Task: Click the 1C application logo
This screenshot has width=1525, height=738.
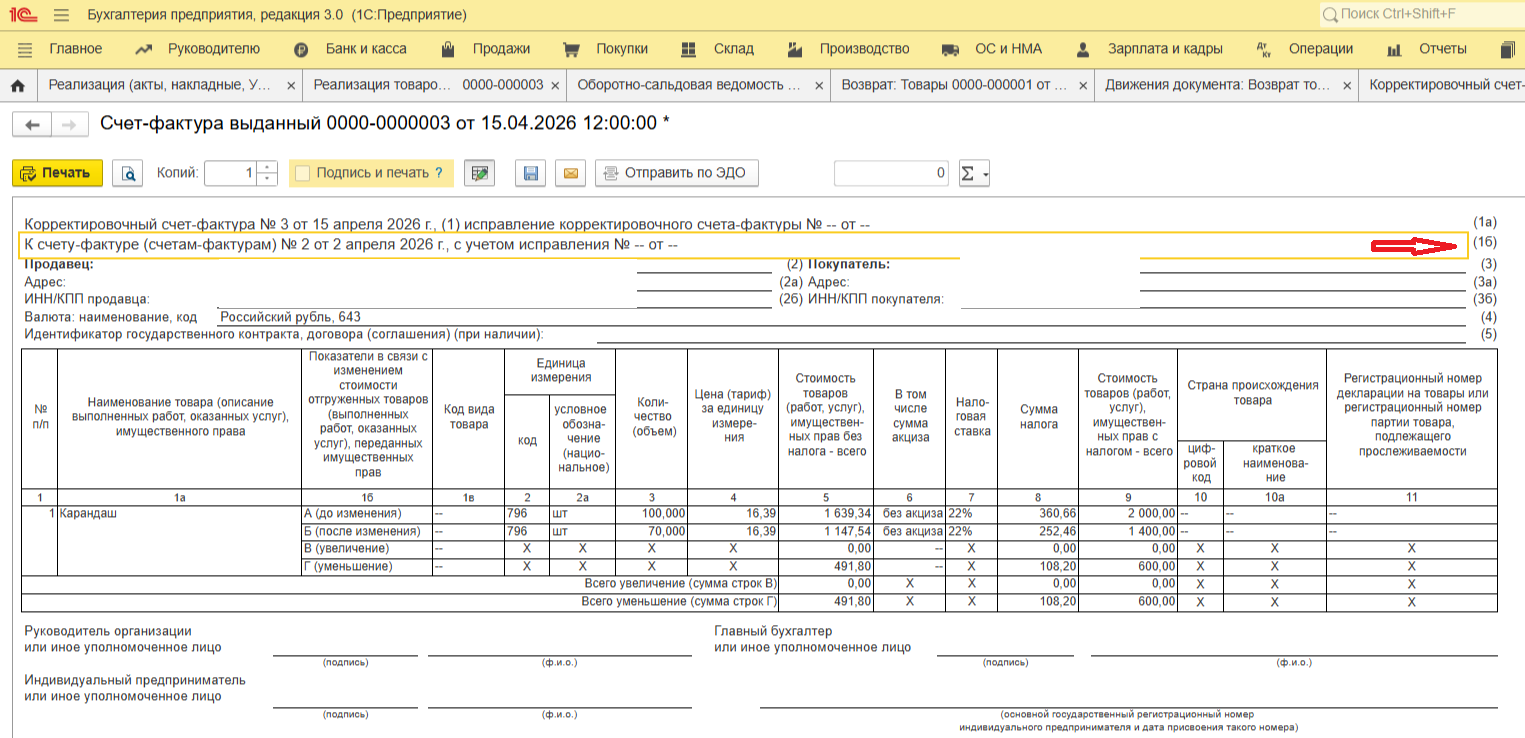Action: (x=22, y=15)
